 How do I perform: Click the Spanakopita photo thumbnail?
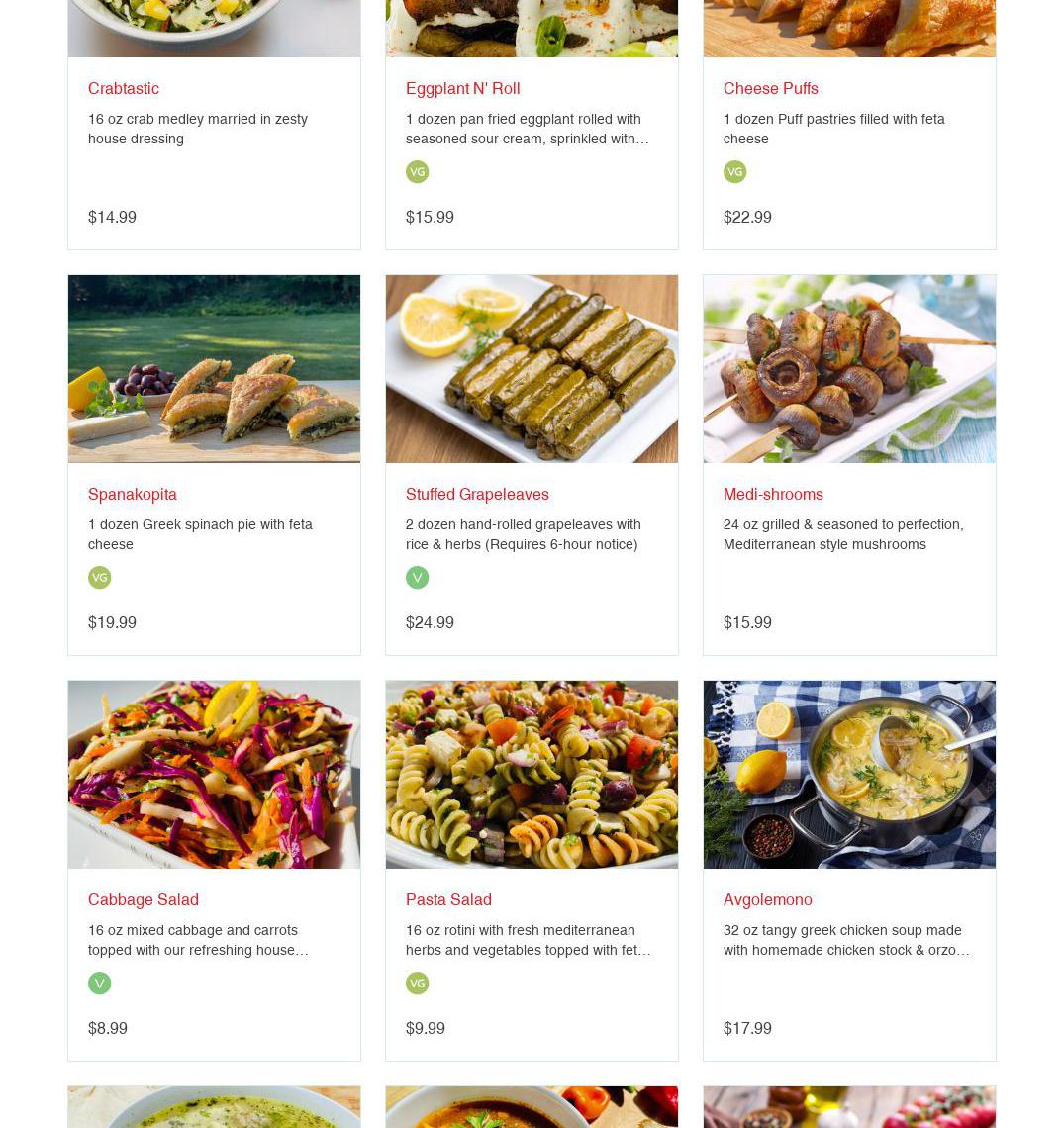tap(215, 369)
